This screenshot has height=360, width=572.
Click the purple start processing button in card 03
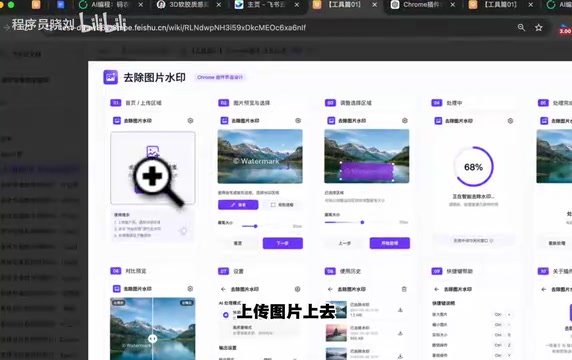click(x=390, y=243)
